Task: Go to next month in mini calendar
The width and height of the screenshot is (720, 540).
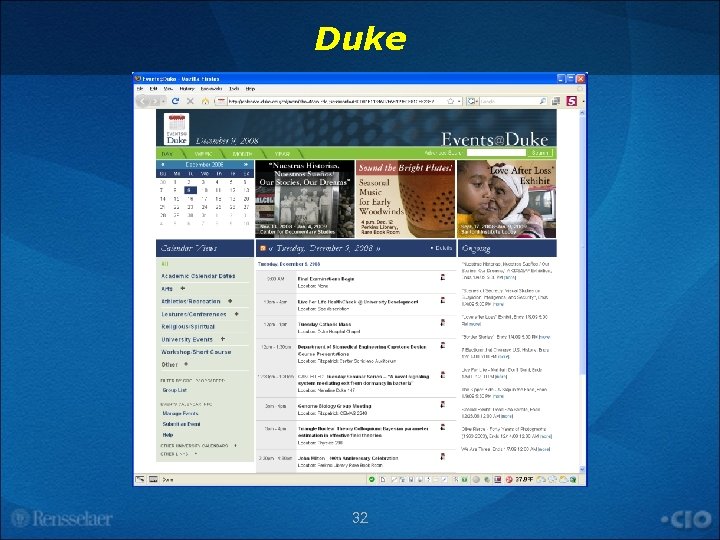Action: (x=246, y=164)
